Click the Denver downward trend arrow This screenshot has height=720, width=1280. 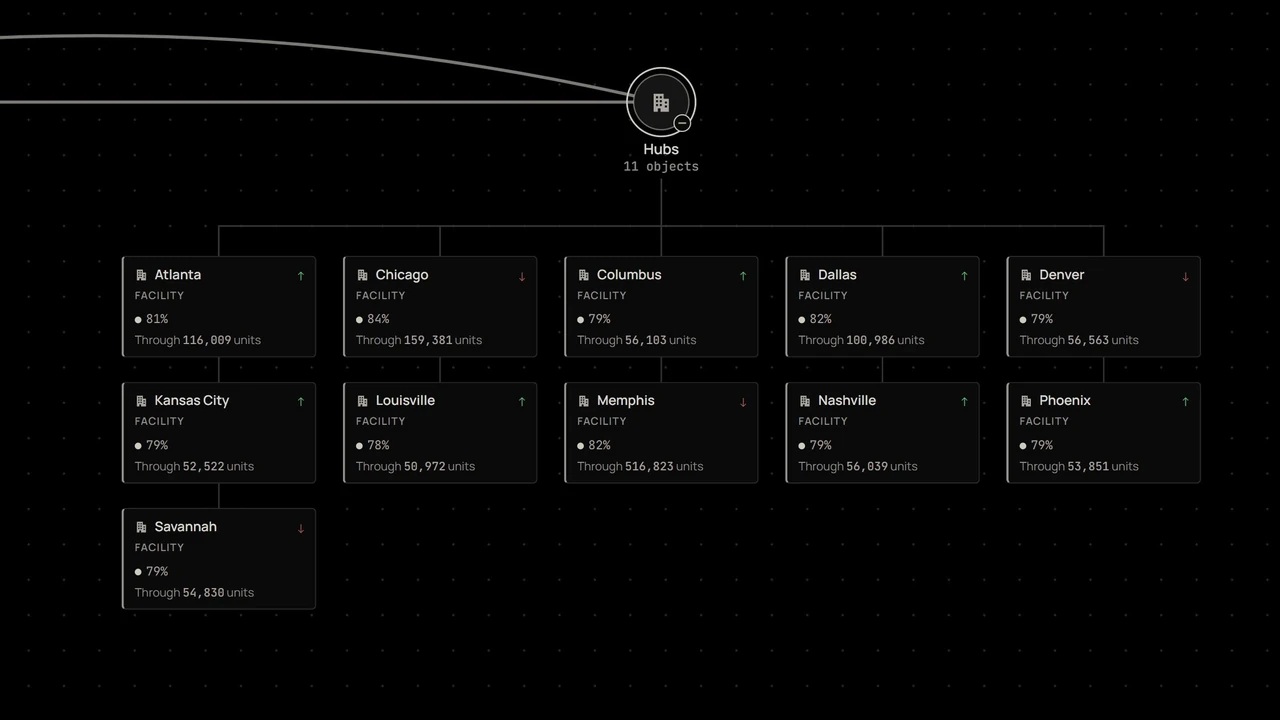pyautogui.click(x=1185, y=276)
